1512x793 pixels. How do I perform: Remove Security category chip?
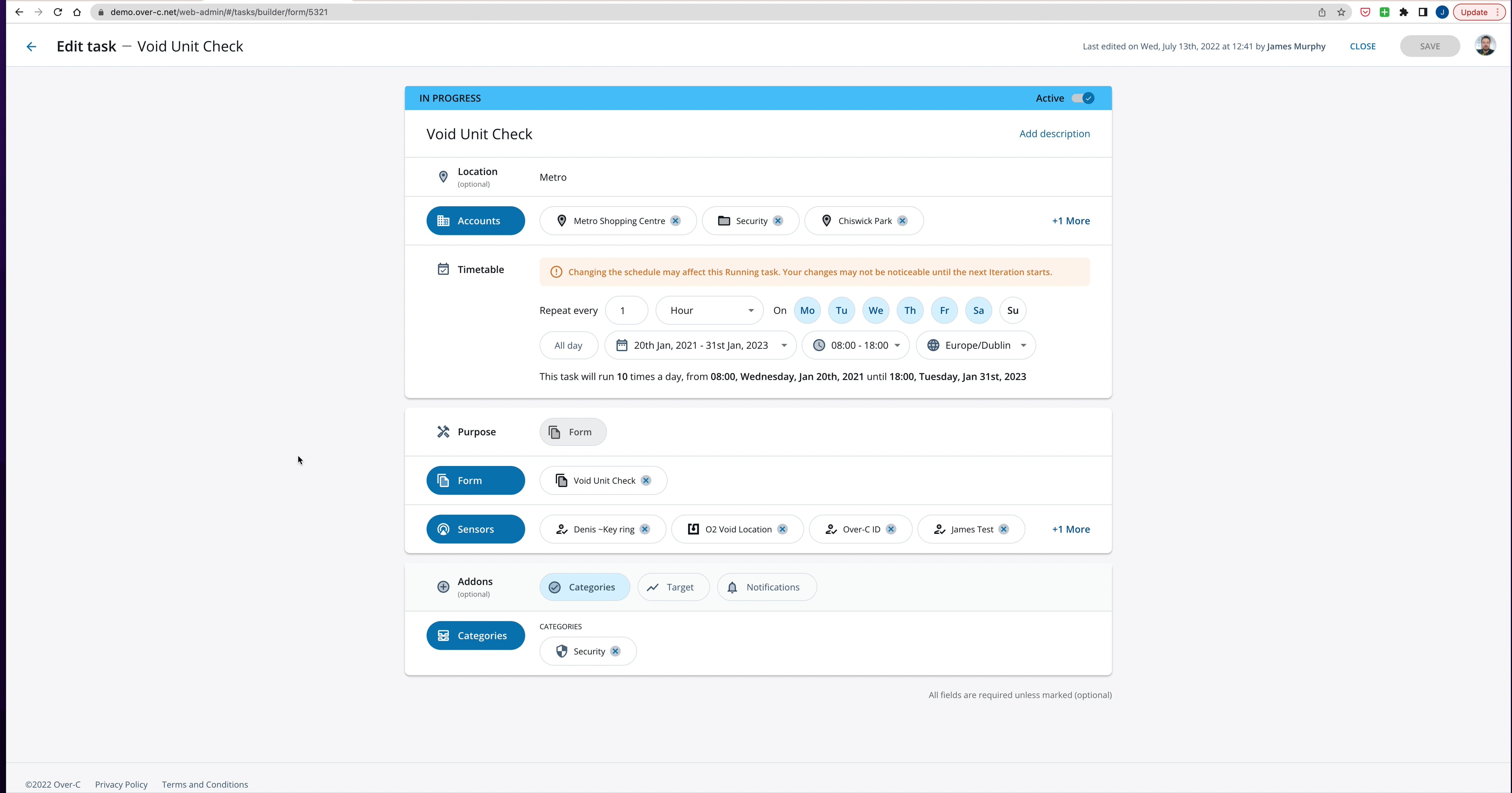tap(615, 651)
